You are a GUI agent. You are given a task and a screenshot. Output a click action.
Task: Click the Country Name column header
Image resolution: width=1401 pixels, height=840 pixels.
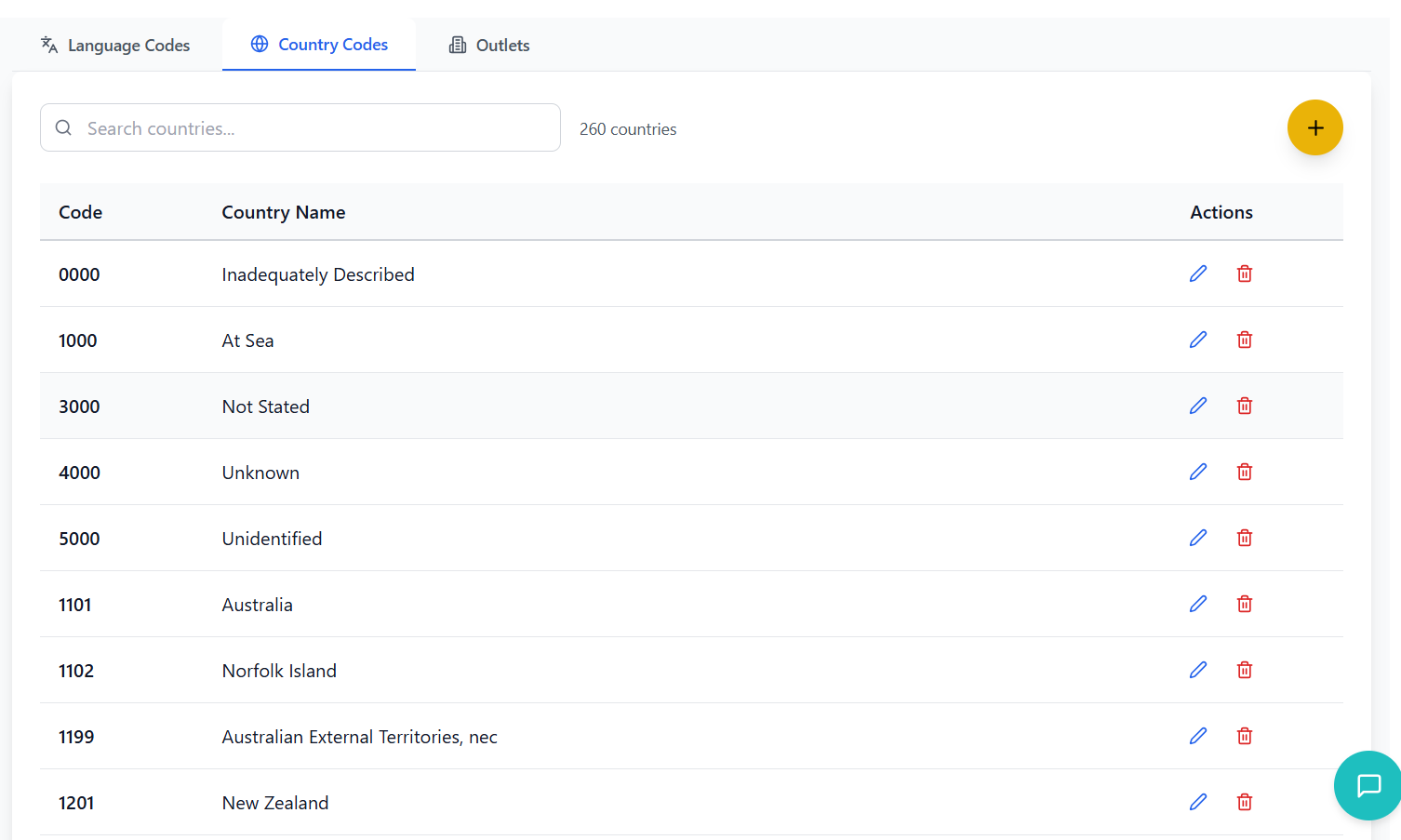pos(284,212)
